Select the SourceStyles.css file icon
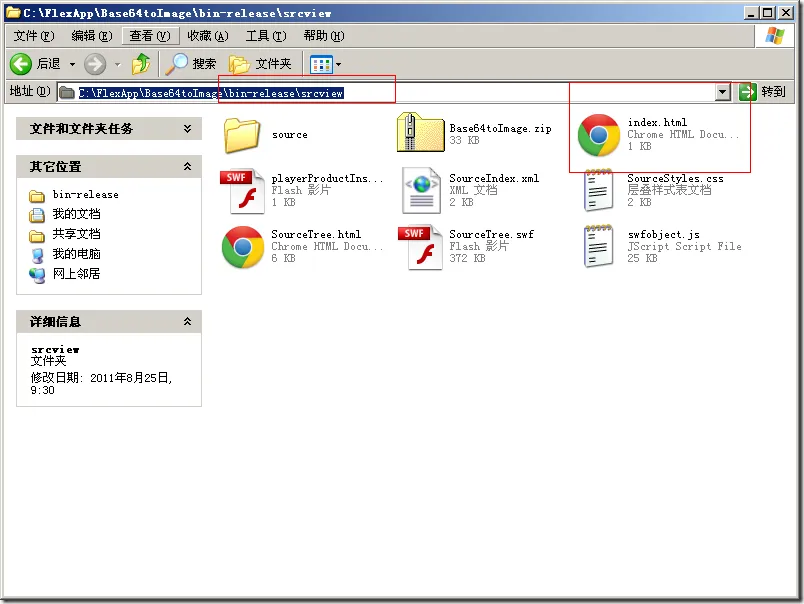This screenshot has width=804, height=604. tap(598, 190)
